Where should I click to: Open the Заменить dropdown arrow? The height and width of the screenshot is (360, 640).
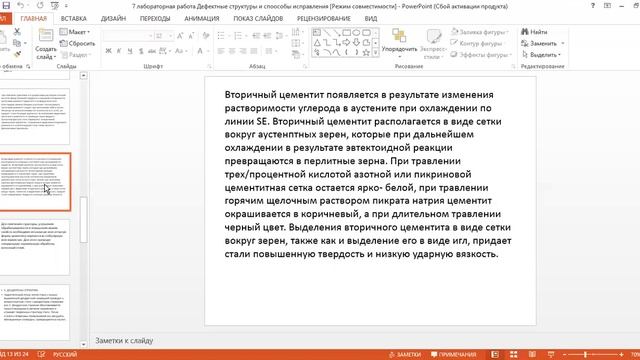click(563, 43)
